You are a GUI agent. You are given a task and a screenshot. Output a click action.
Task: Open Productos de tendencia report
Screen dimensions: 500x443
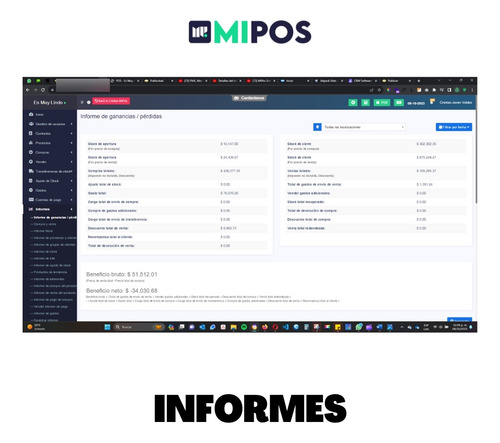50,272
